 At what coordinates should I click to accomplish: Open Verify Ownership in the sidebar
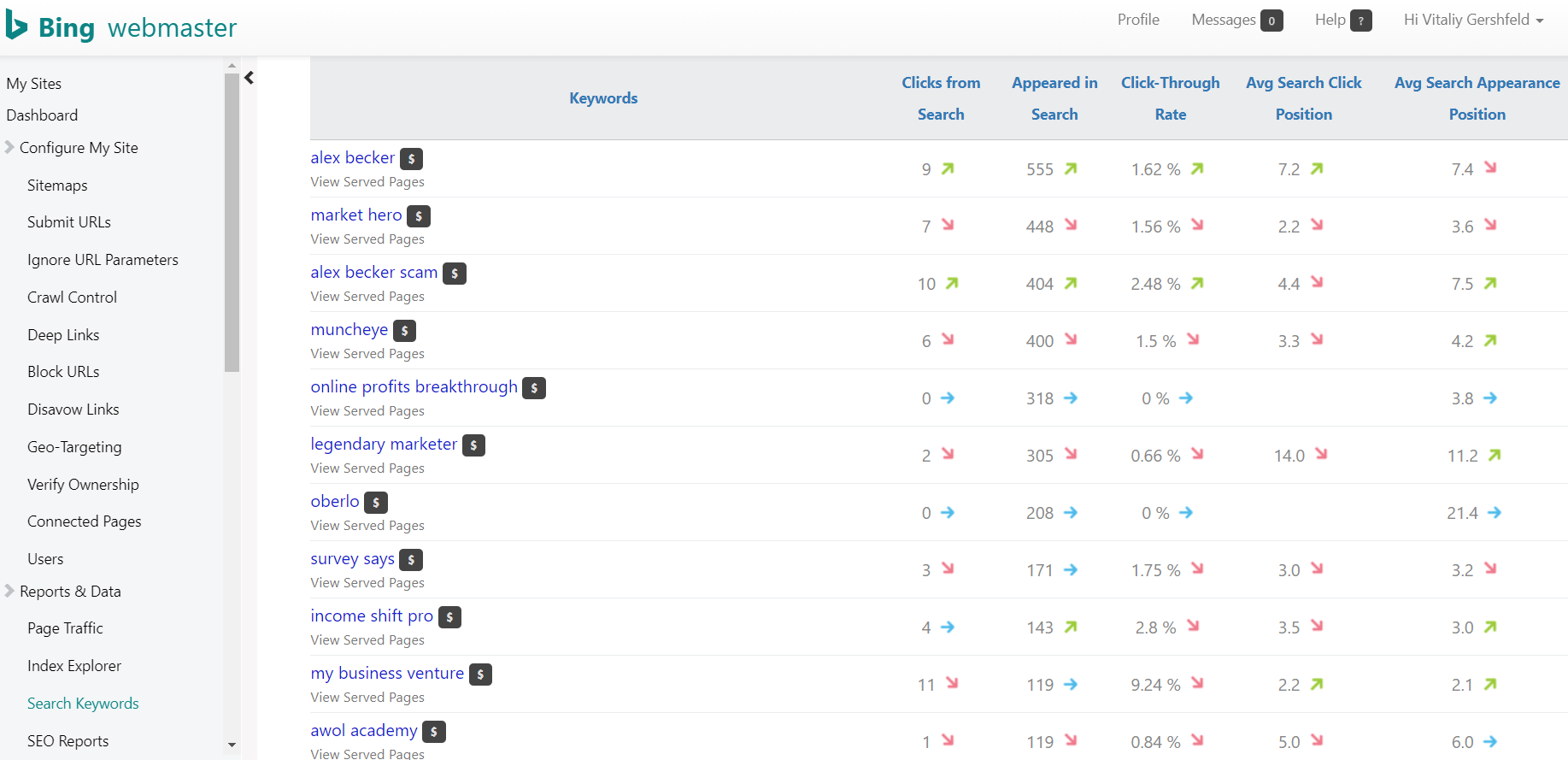click(x=83, y=484)
